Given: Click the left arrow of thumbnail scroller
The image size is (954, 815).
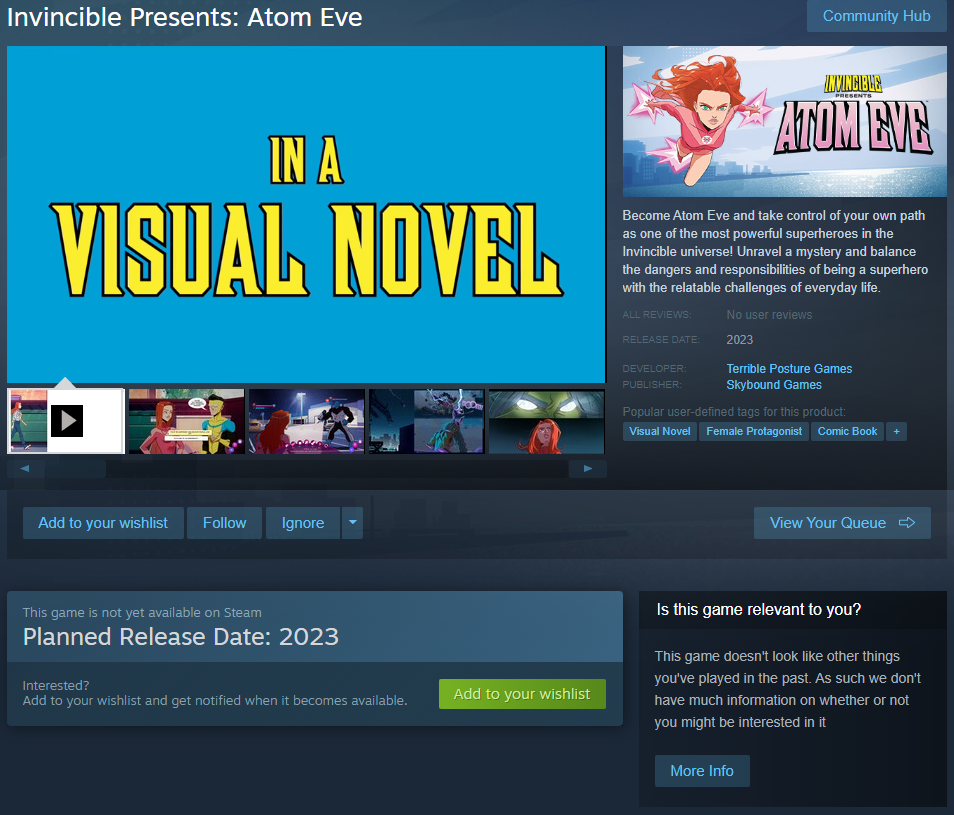Looking at the screenshot, I should click(x=25, y=468).
